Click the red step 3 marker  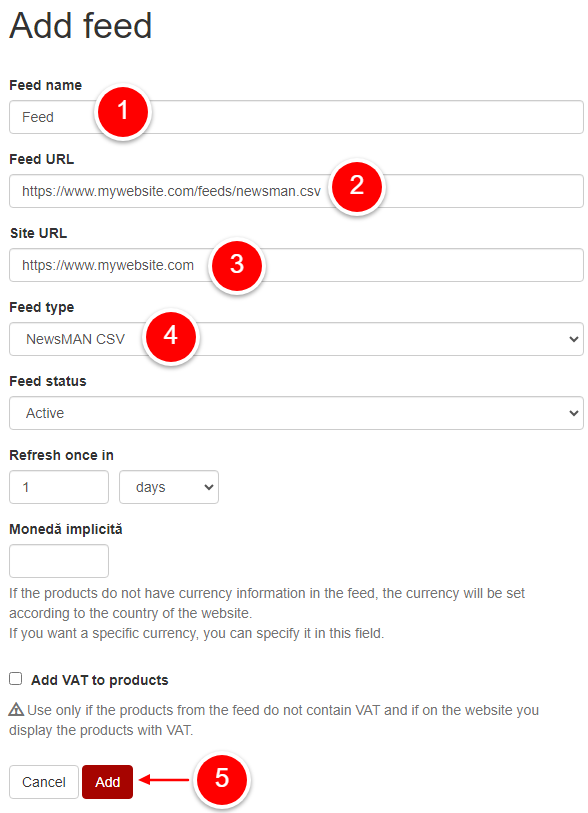237,264
